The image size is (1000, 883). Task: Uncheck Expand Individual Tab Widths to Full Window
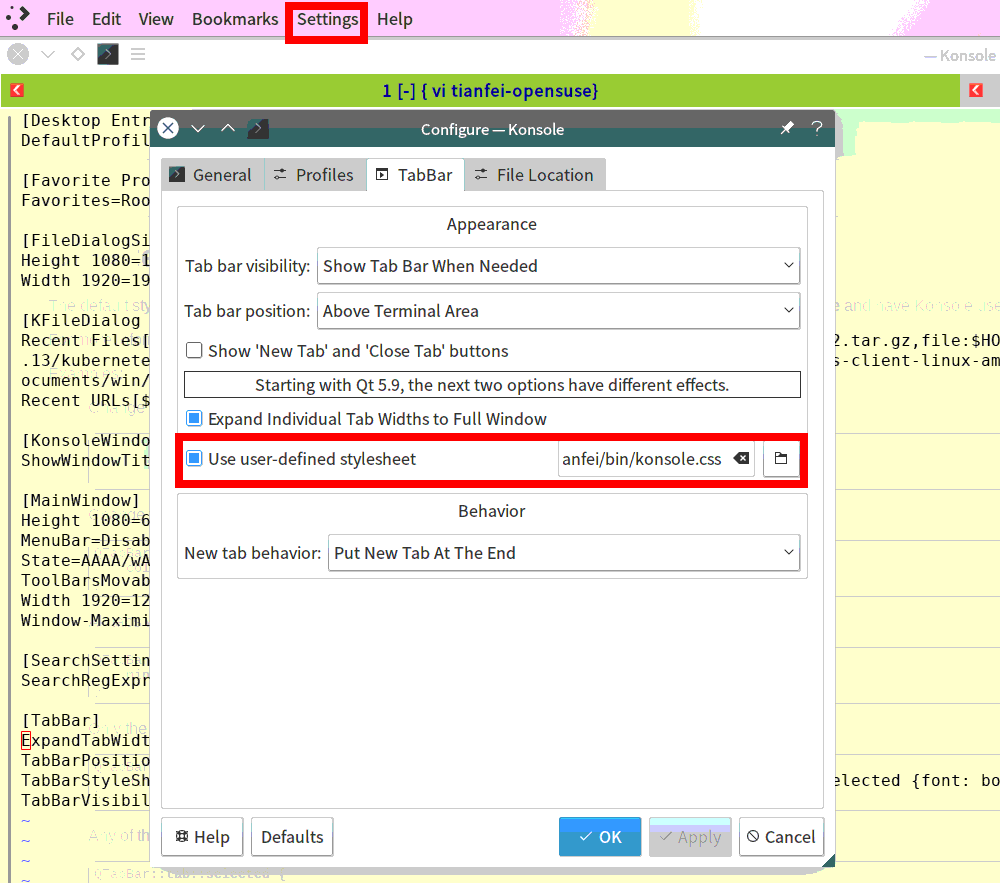pyautogui.click(x=195, y=419)
